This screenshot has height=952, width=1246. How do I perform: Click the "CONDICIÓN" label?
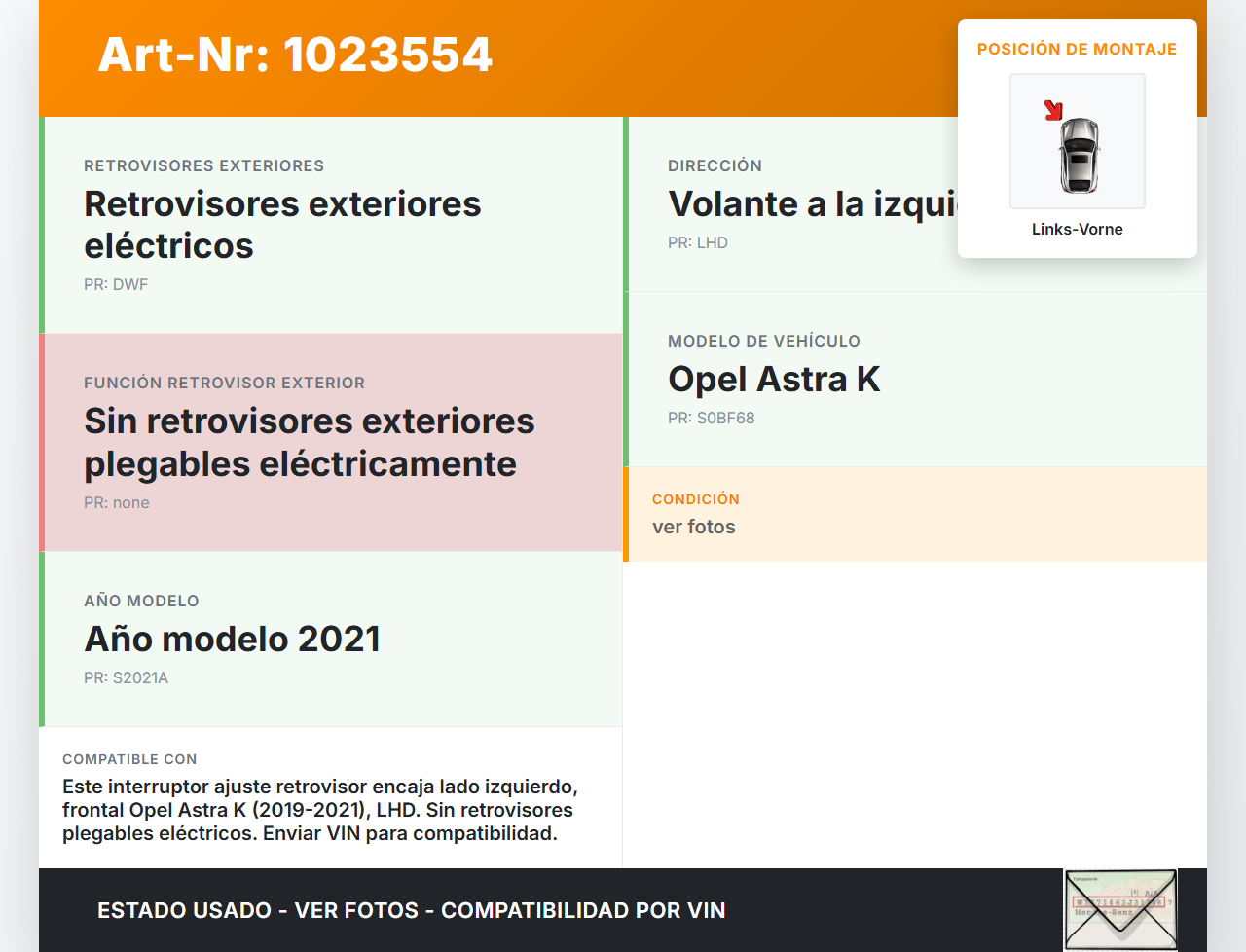(696, 499)
